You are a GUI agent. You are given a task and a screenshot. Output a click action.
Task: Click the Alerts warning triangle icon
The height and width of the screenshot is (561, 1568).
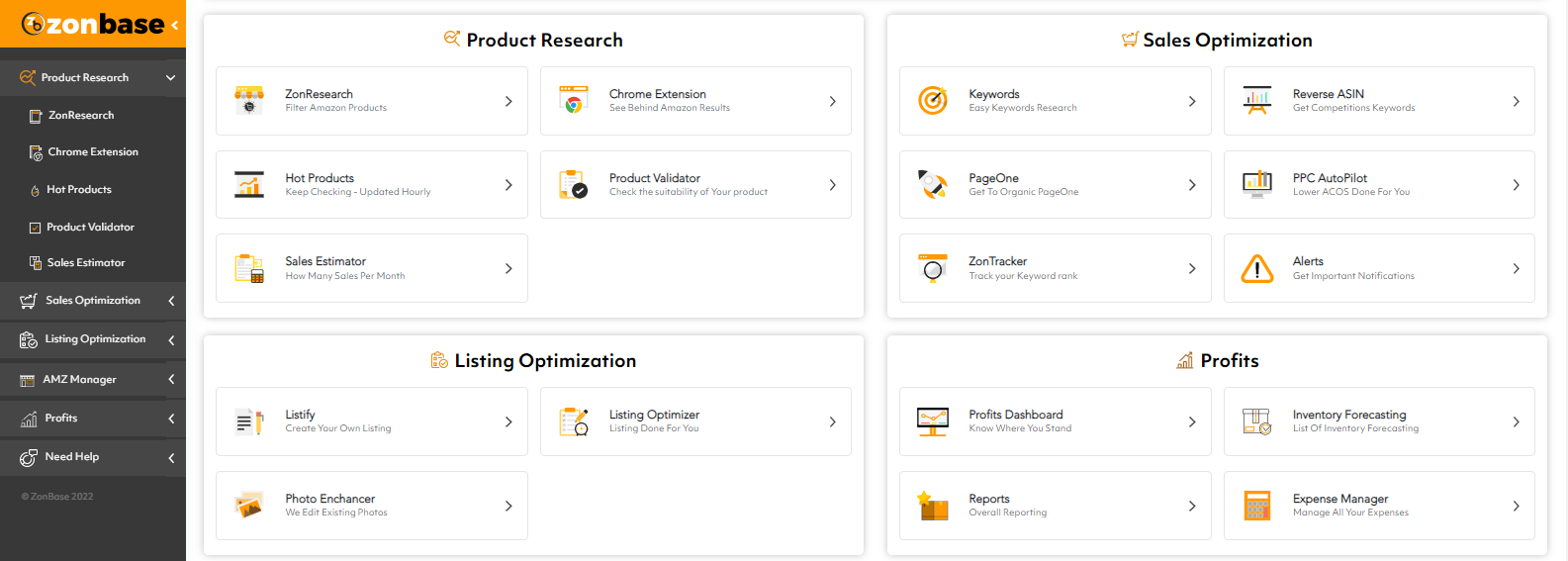tap(1257, 268)
